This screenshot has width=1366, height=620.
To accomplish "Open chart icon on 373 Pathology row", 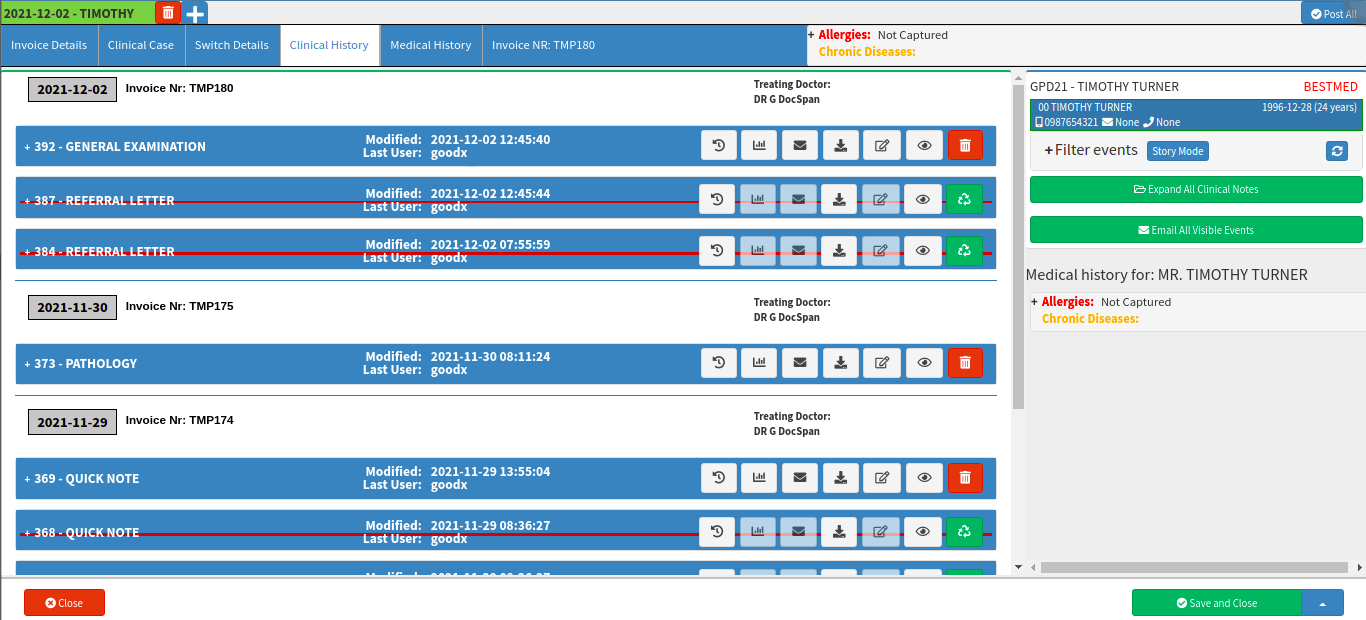I will tap(759, 363).
